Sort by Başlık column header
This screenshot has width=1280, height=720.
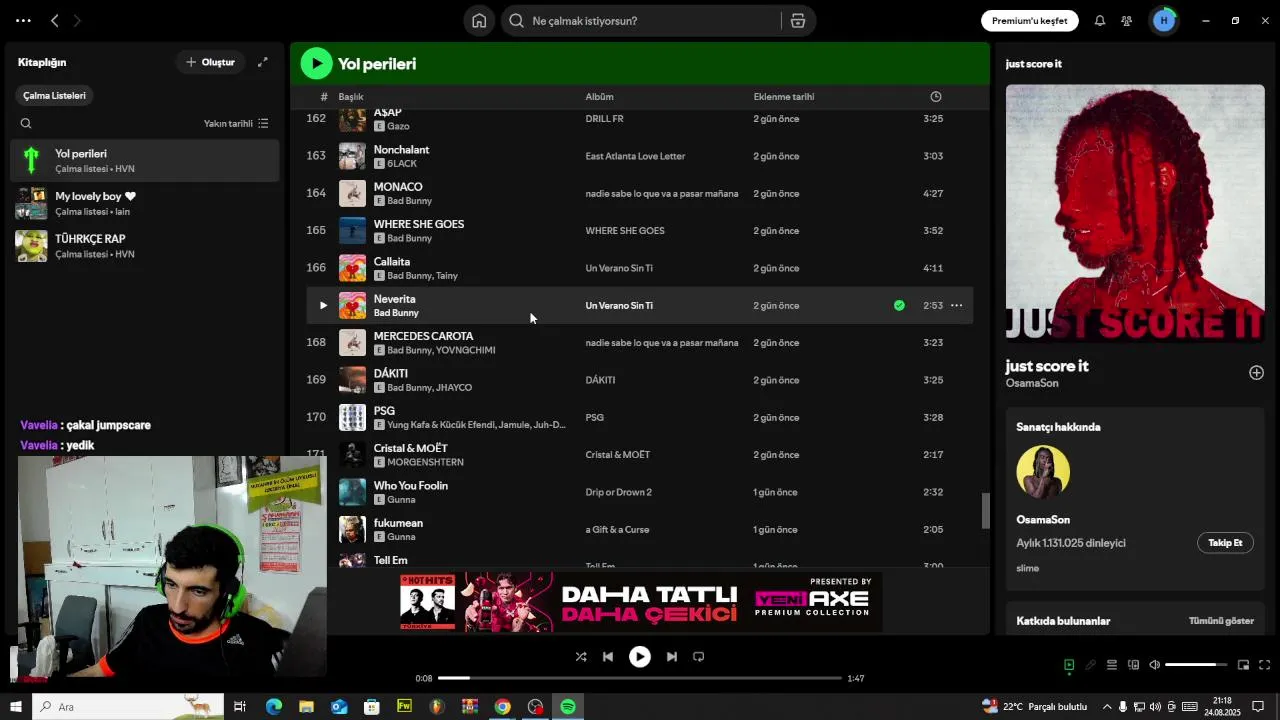(x=351, y=97)
